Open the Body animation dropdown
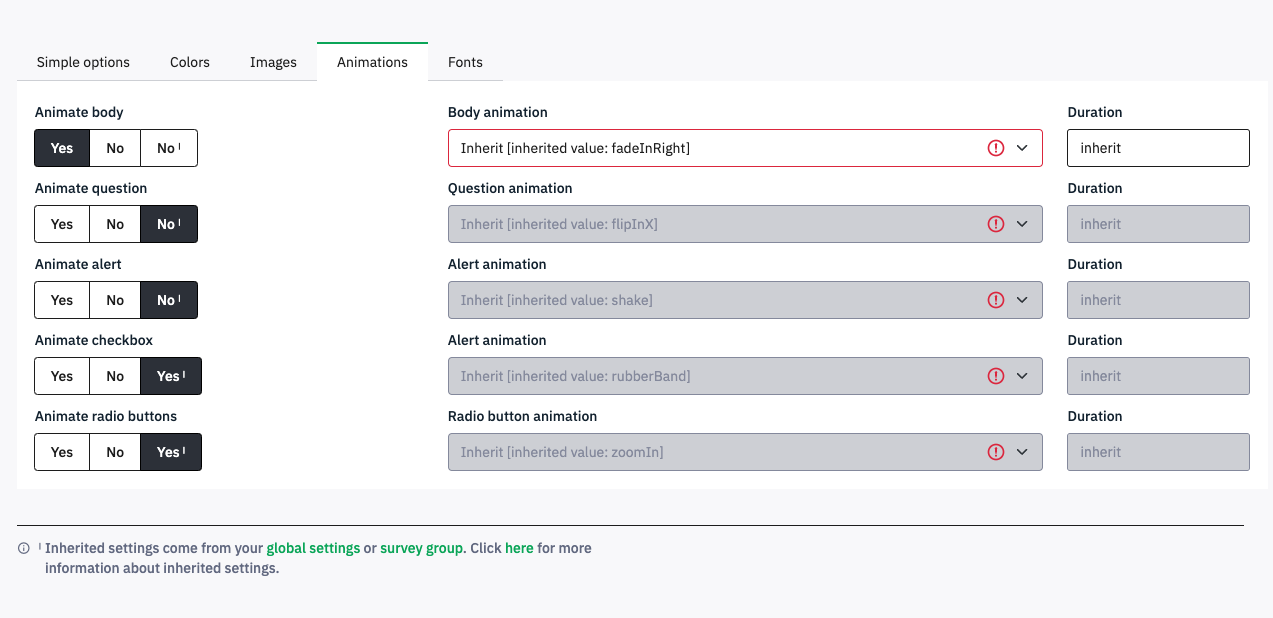 click(x=1022, y=148)
